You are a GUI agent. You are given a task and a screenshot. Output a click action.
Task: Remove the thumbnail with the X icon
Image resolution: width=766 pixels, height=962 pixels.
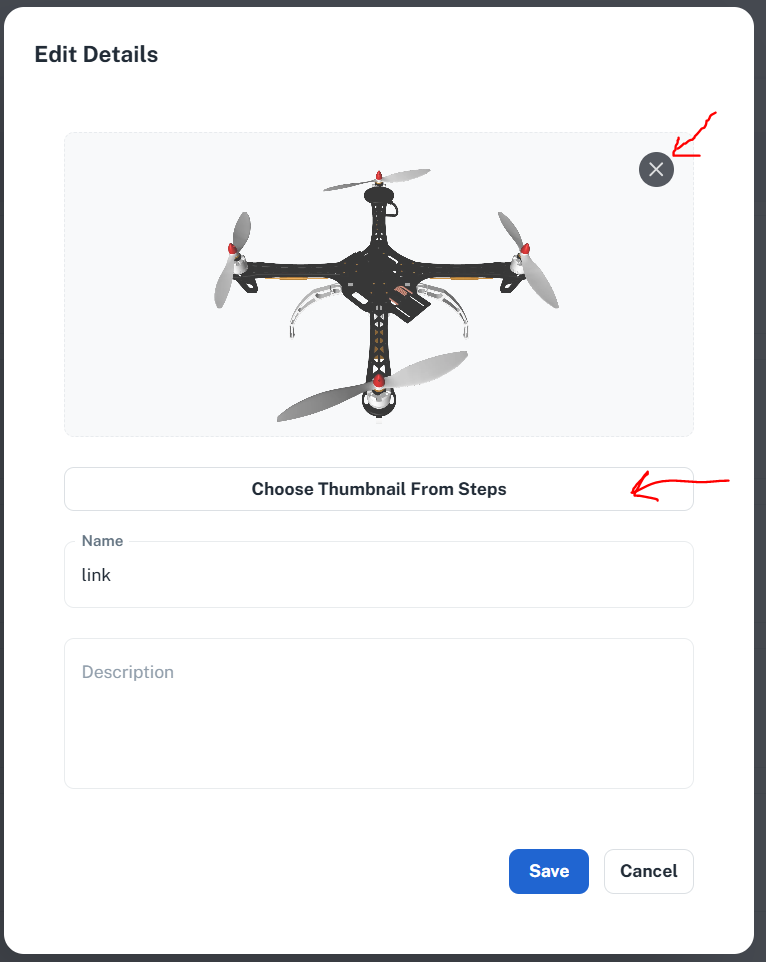pyautogui.click(x=656, y=169)
